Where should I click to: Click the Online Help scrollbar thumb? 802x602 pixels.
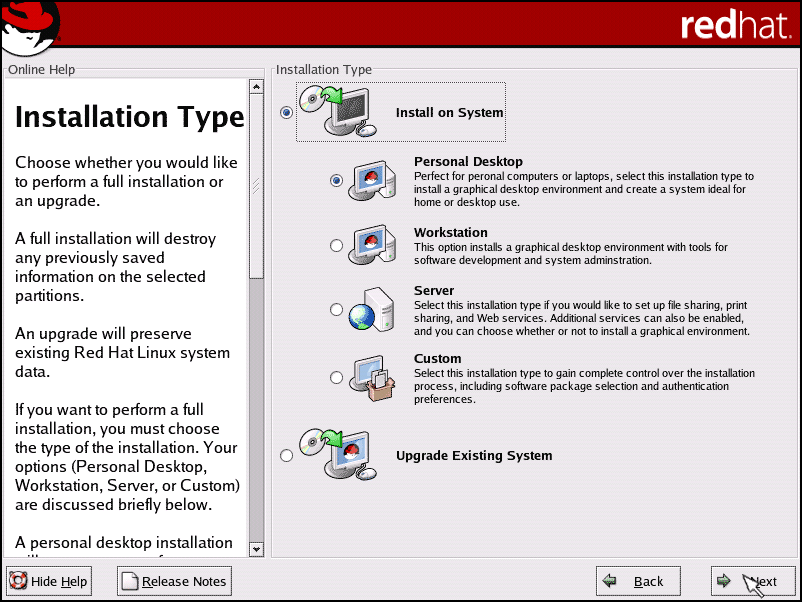[x=256, y=186]
